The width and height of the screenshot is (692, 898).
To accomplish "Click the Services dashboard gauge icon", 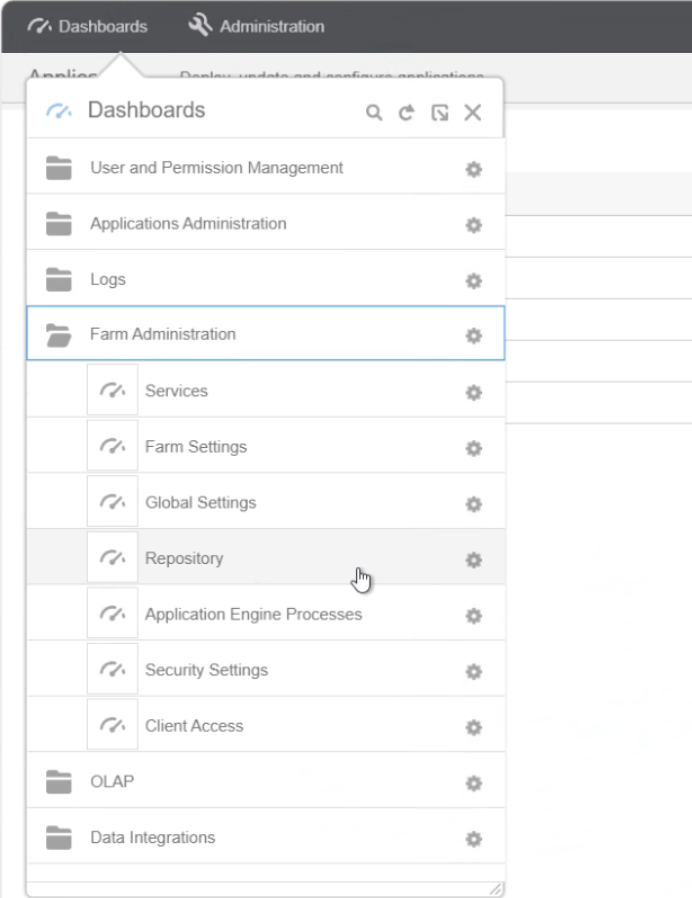I will [112, 390].
